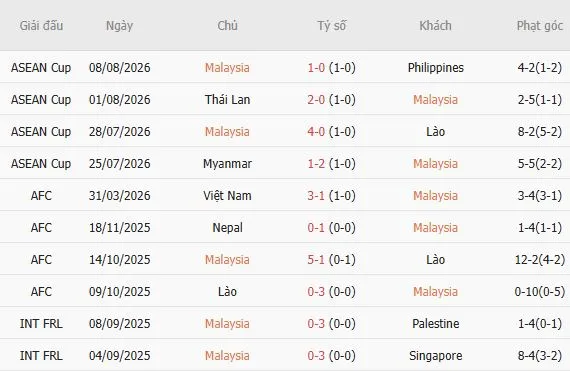
Task: Select INT FRL league on 04/09/2025 row
Action: click(41, 355)
